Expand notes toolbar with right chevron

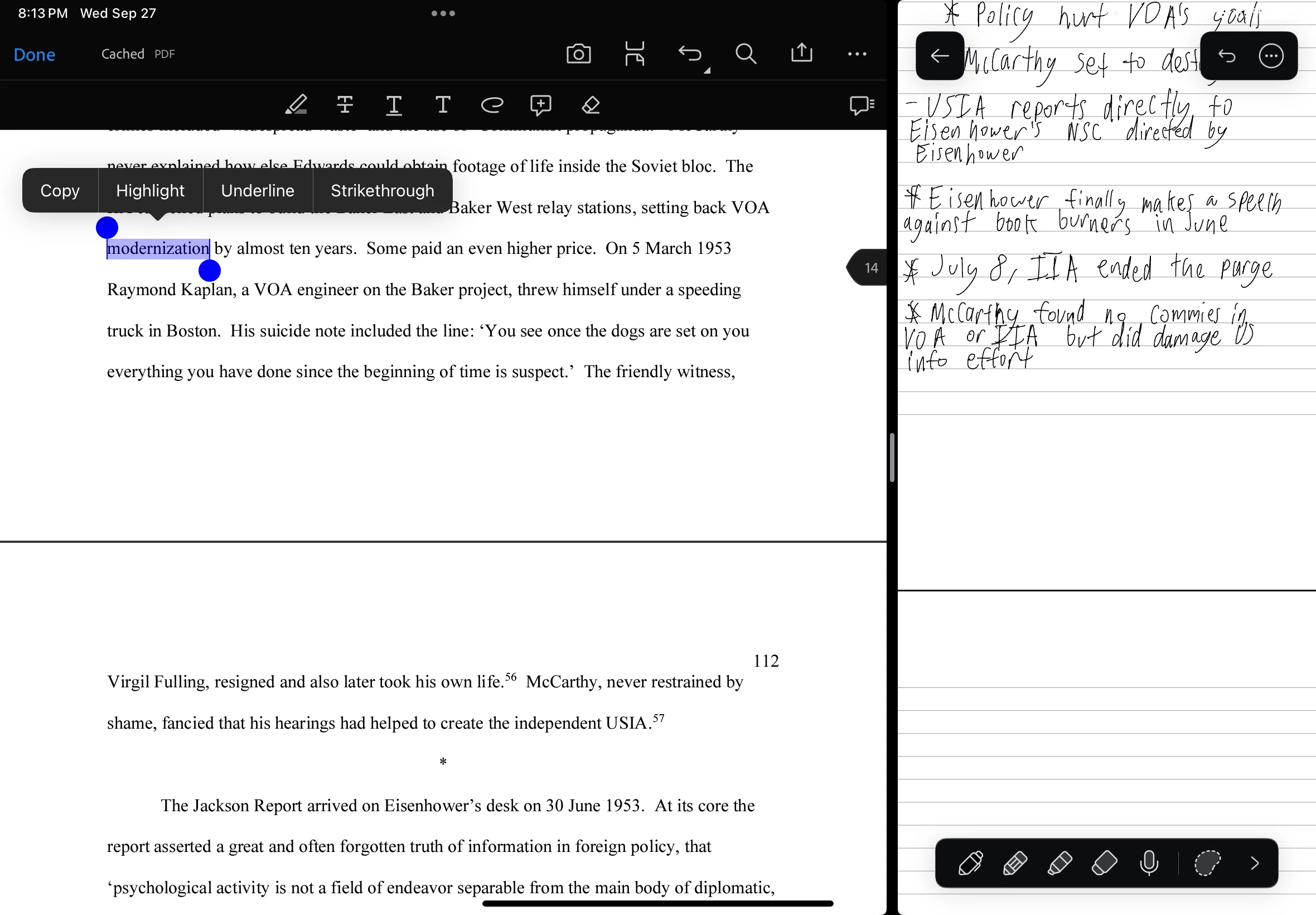click(1255, 863)
